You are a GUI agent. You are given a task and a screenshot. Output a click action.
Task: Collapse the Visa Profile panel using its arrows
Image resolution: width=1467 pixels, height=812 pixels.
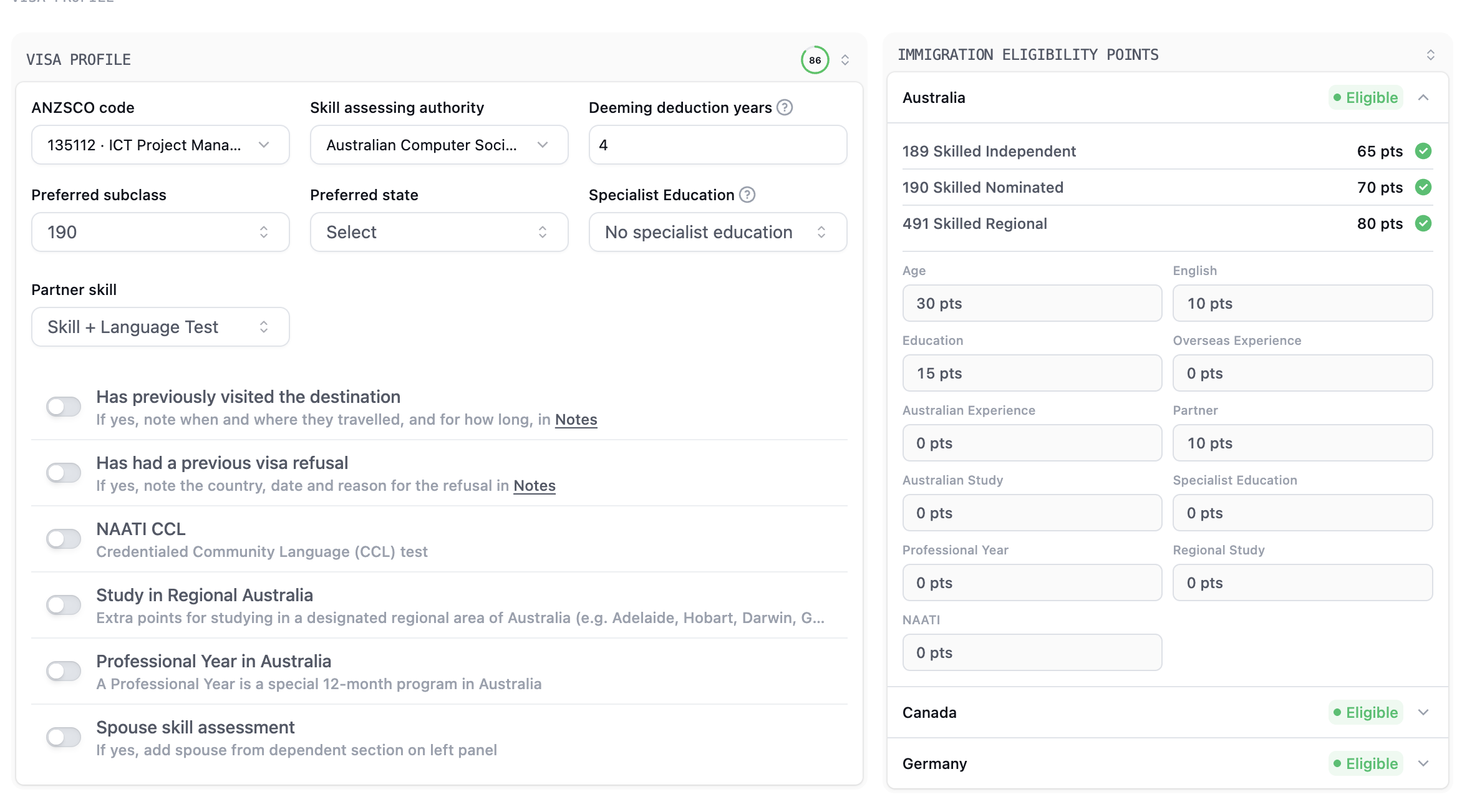[845, 60]
